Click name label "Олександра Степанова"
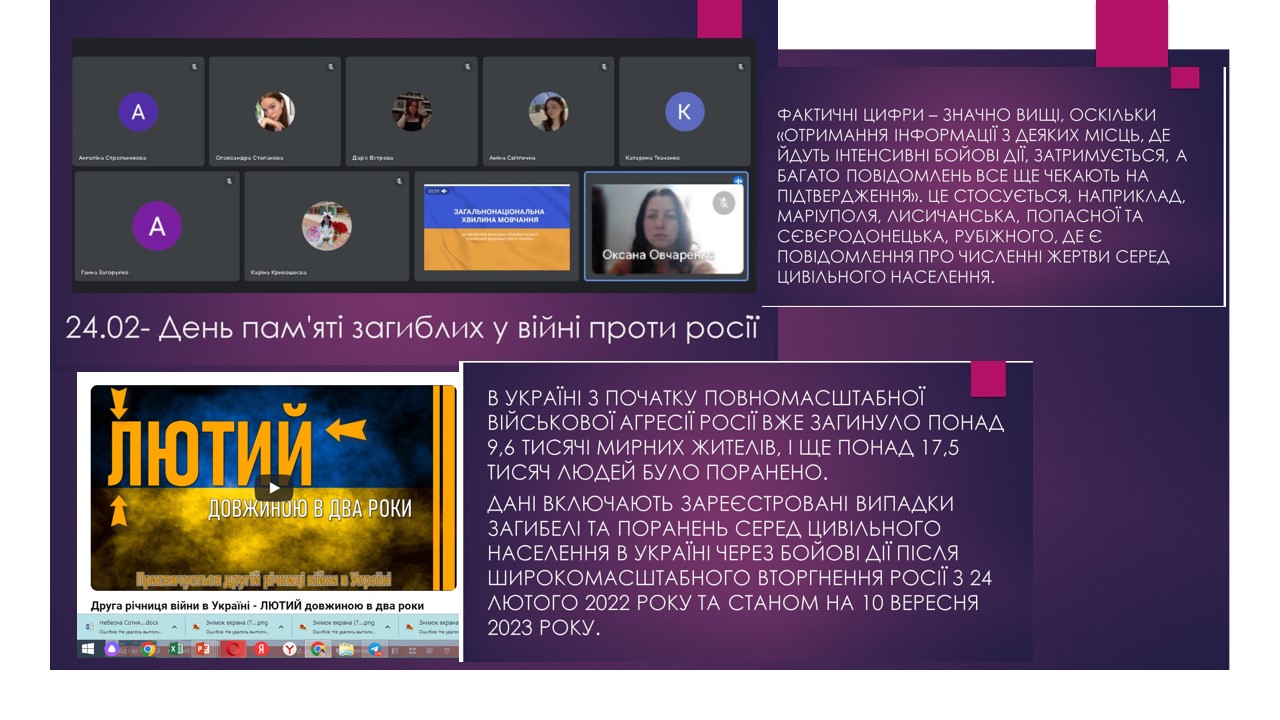 249,158
